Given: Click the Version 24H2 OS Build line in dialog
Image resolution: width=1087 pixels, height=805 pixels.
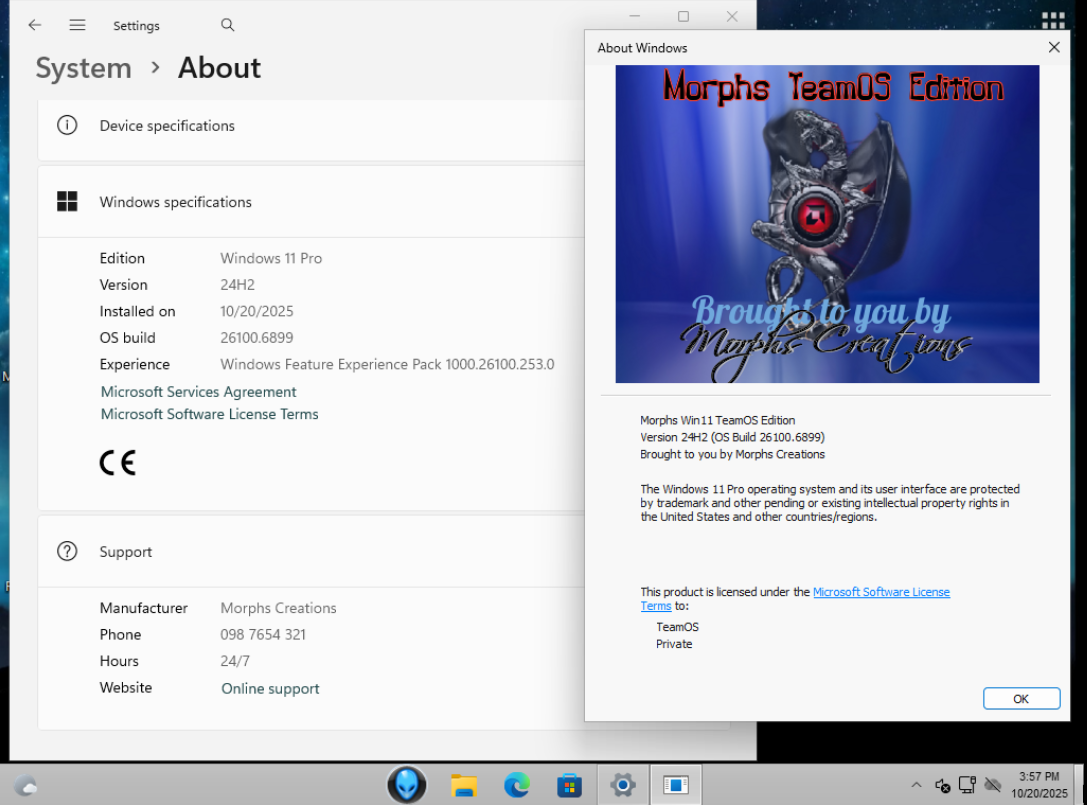Looking at the screenshot, I should 732,438.
